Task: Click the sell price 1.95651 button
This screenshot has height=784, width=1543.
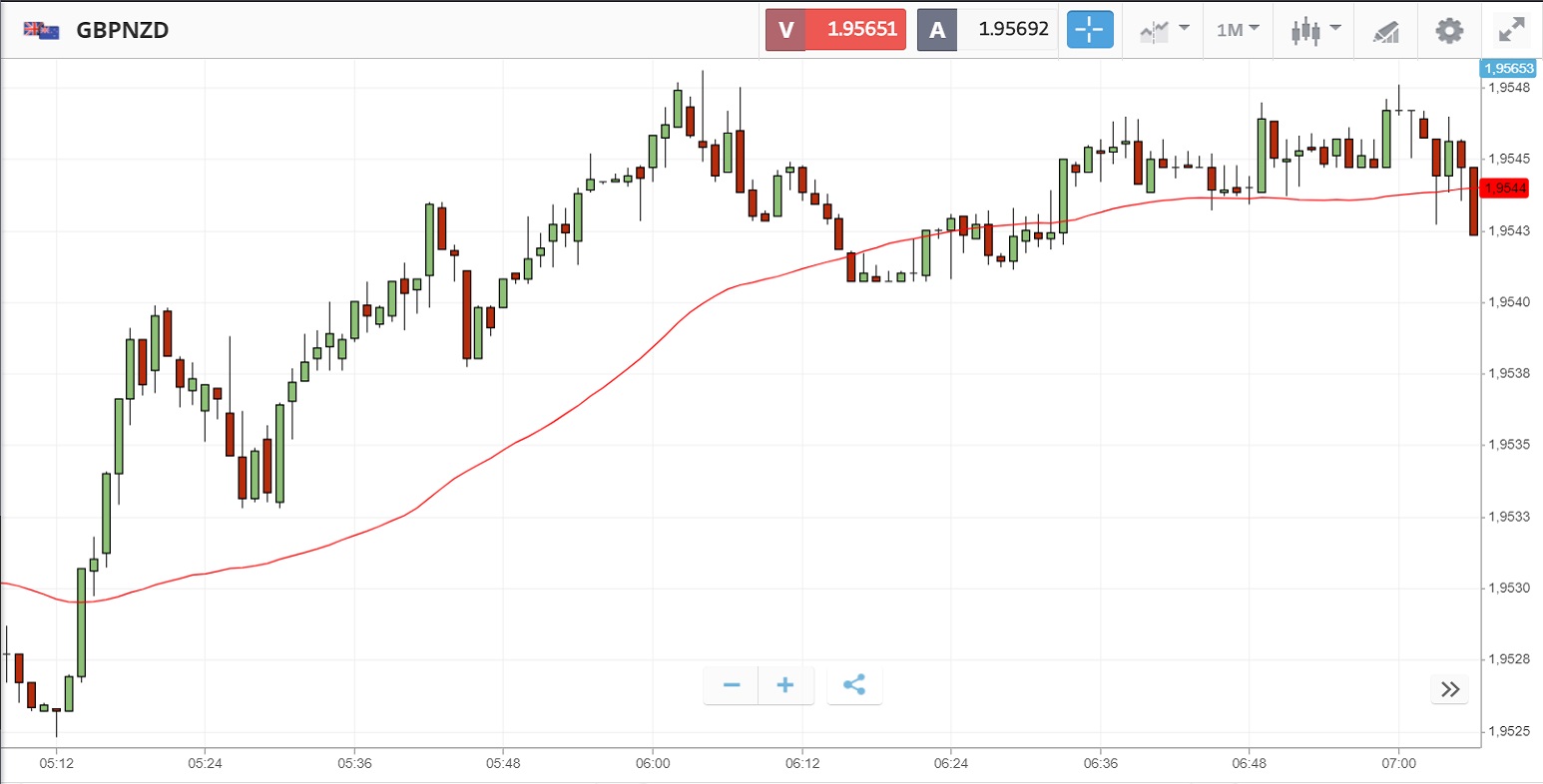Action: pyautogui.click(x=835, y=30)
